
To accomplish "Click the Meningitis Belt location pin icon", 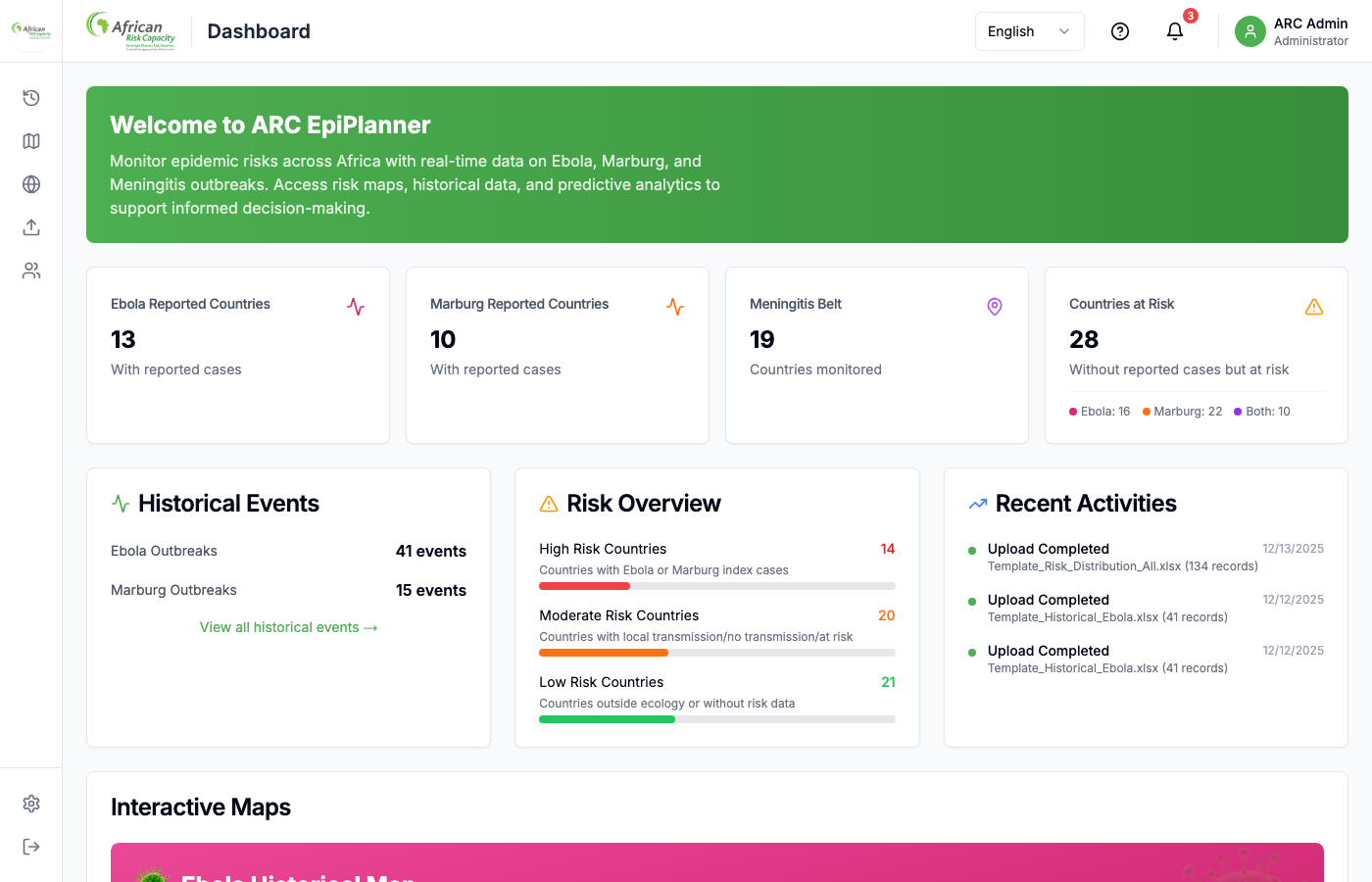I will point(995,307).
